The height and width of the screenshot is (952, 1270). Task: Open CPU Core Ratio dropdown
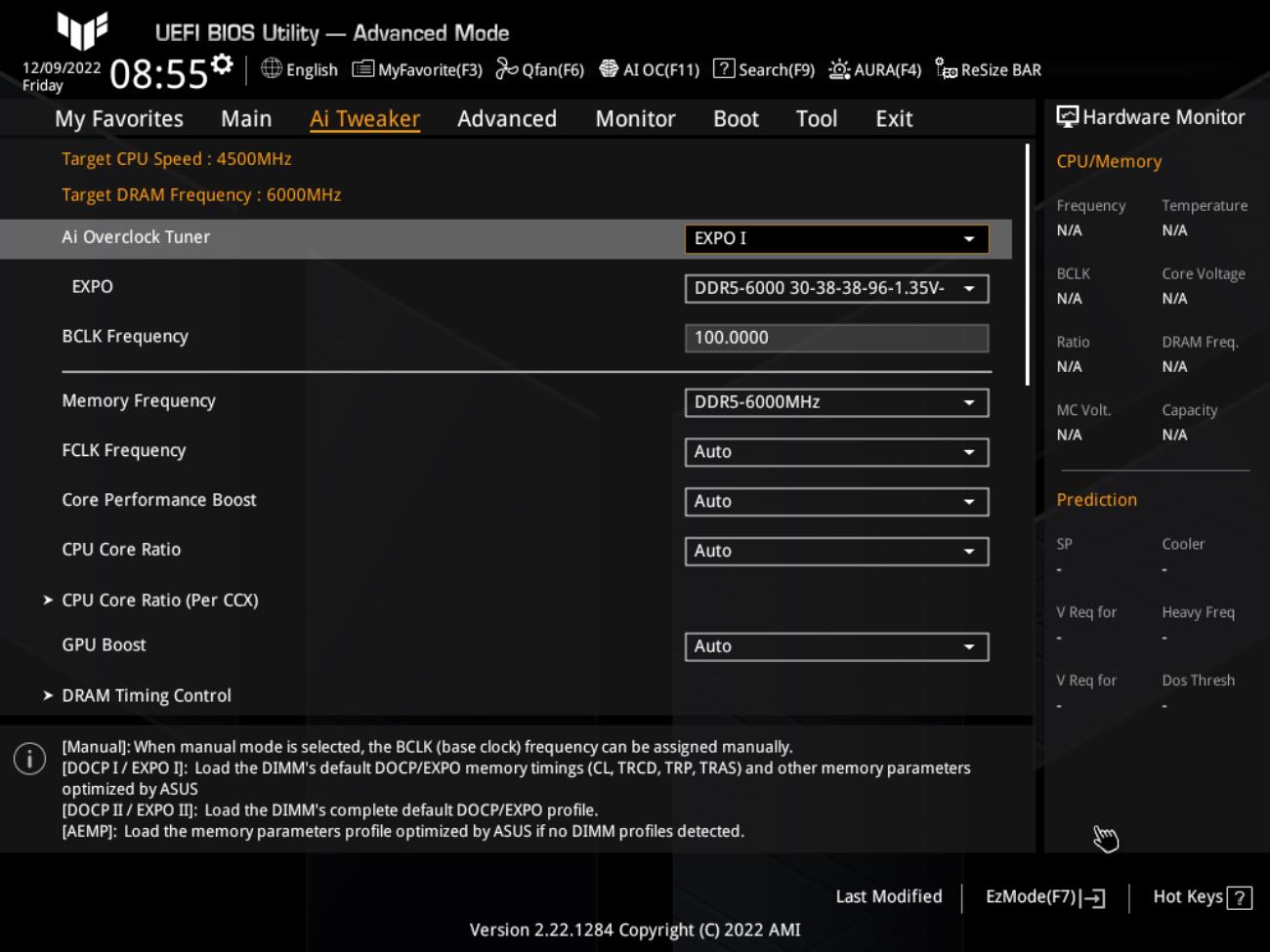(836, 552)
